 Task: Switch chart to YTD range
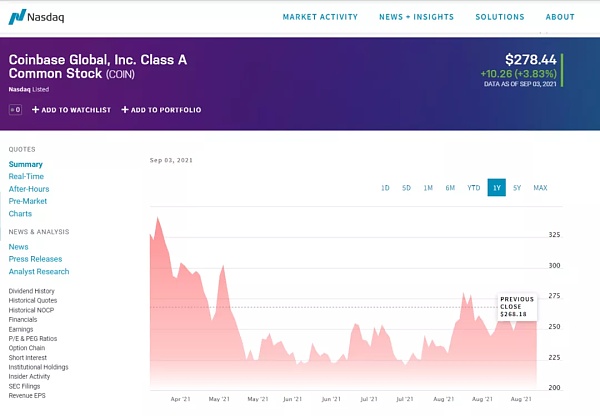pos(474,188)
